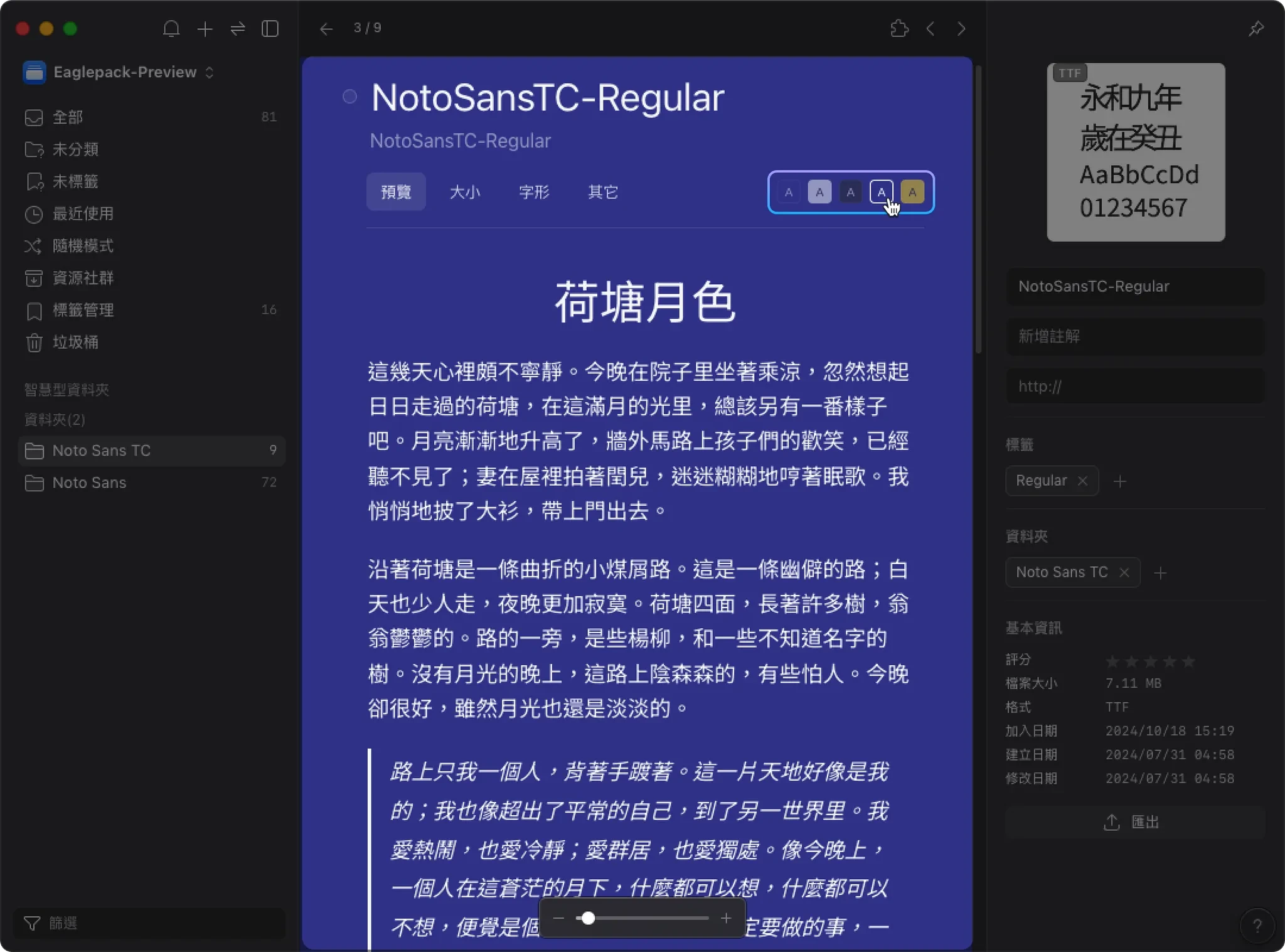Toggle the sidebar layout icon
The image size is (1285, 952).
(270, 29)
